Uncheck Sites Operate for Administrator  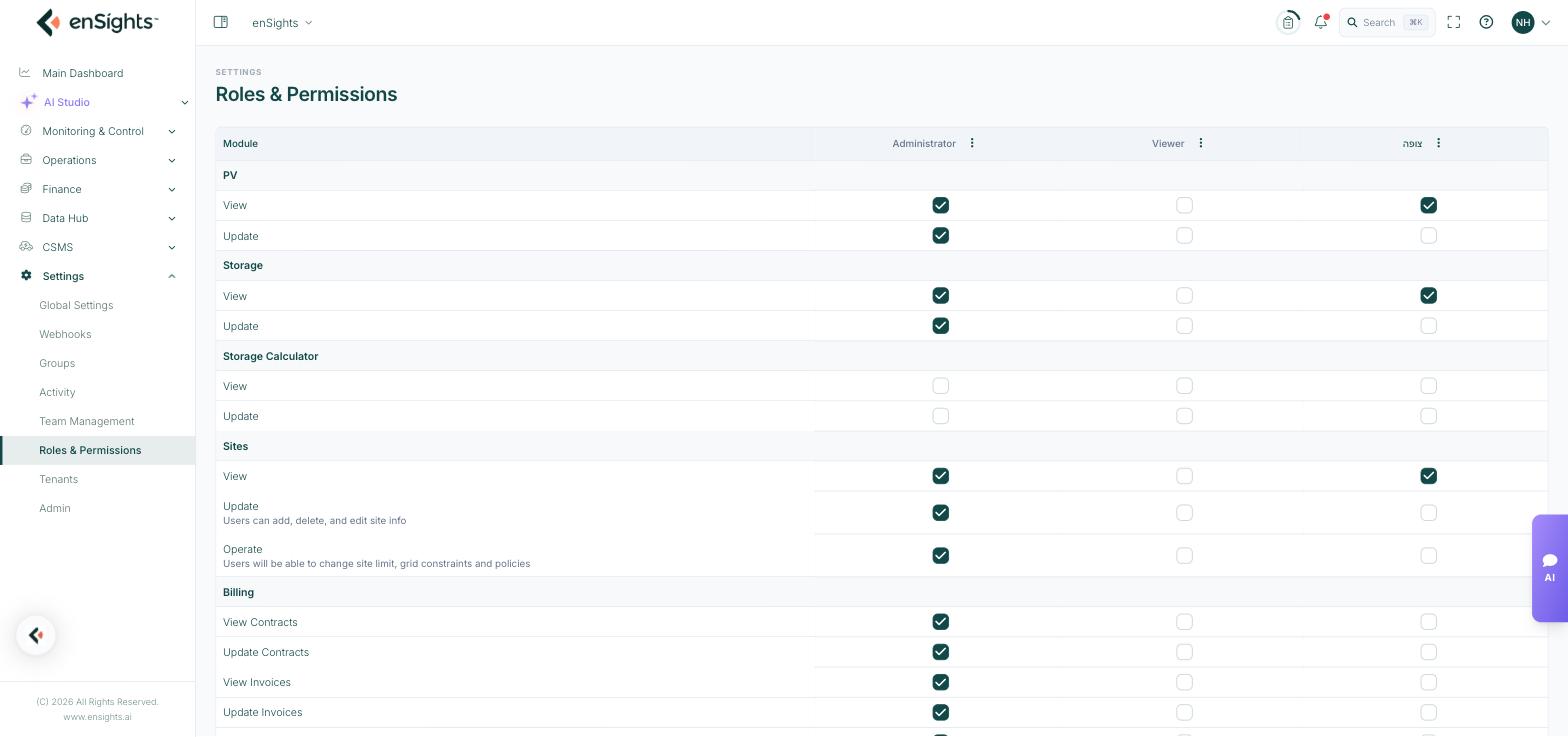pos(940,556)
